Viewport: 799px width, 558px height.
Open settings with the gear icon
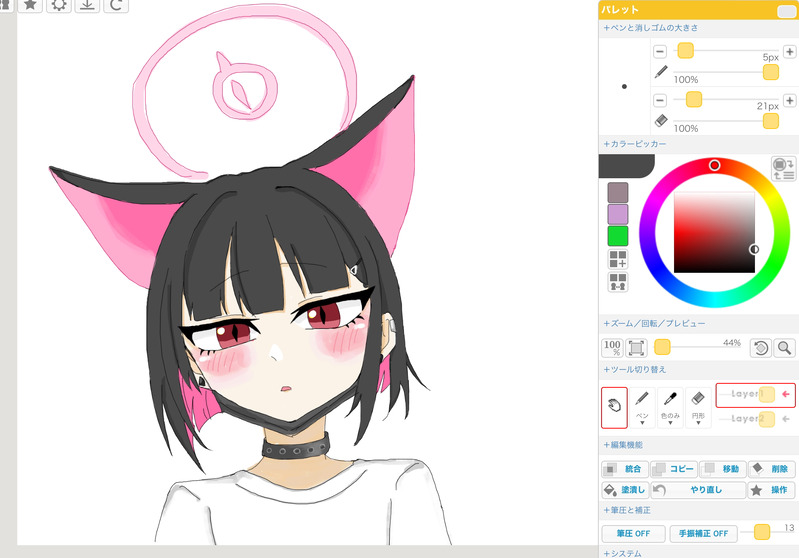click(59, 5)
